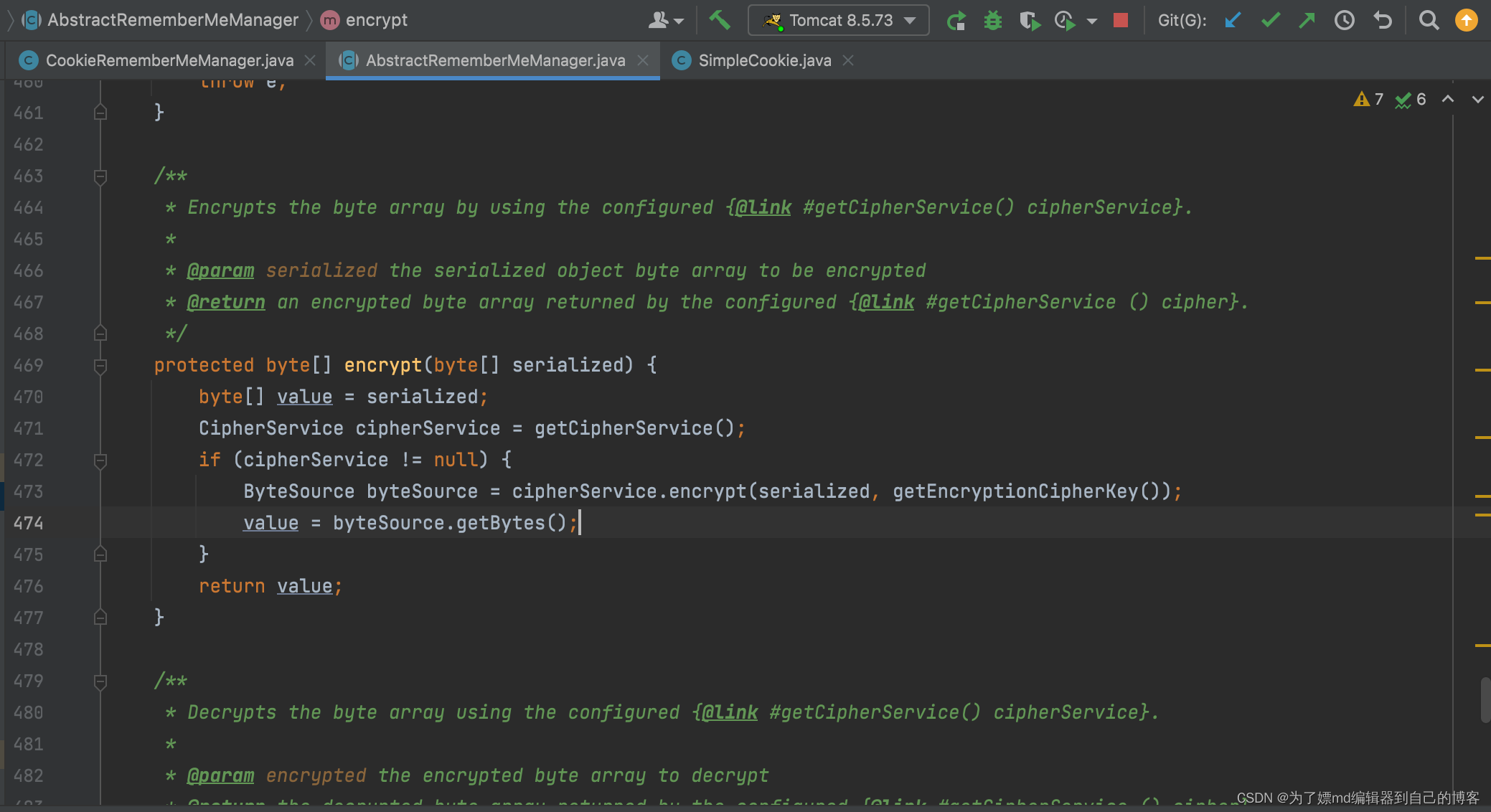Image resolution: width=1491 pixels, height=812 pixels.
Task: Click AbstractRememberMeManager breadcrumb
Action: click(x=160, y=20)
